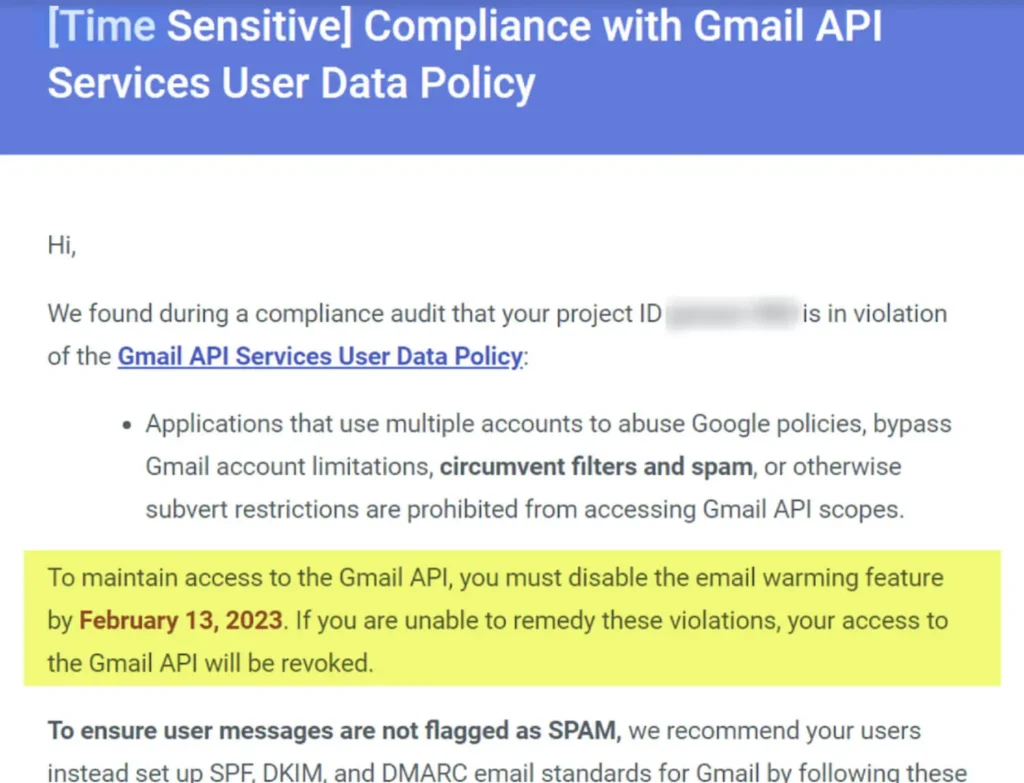
Task: Click the bullet point before 'Applications that use'
Action: pos(127,425)
